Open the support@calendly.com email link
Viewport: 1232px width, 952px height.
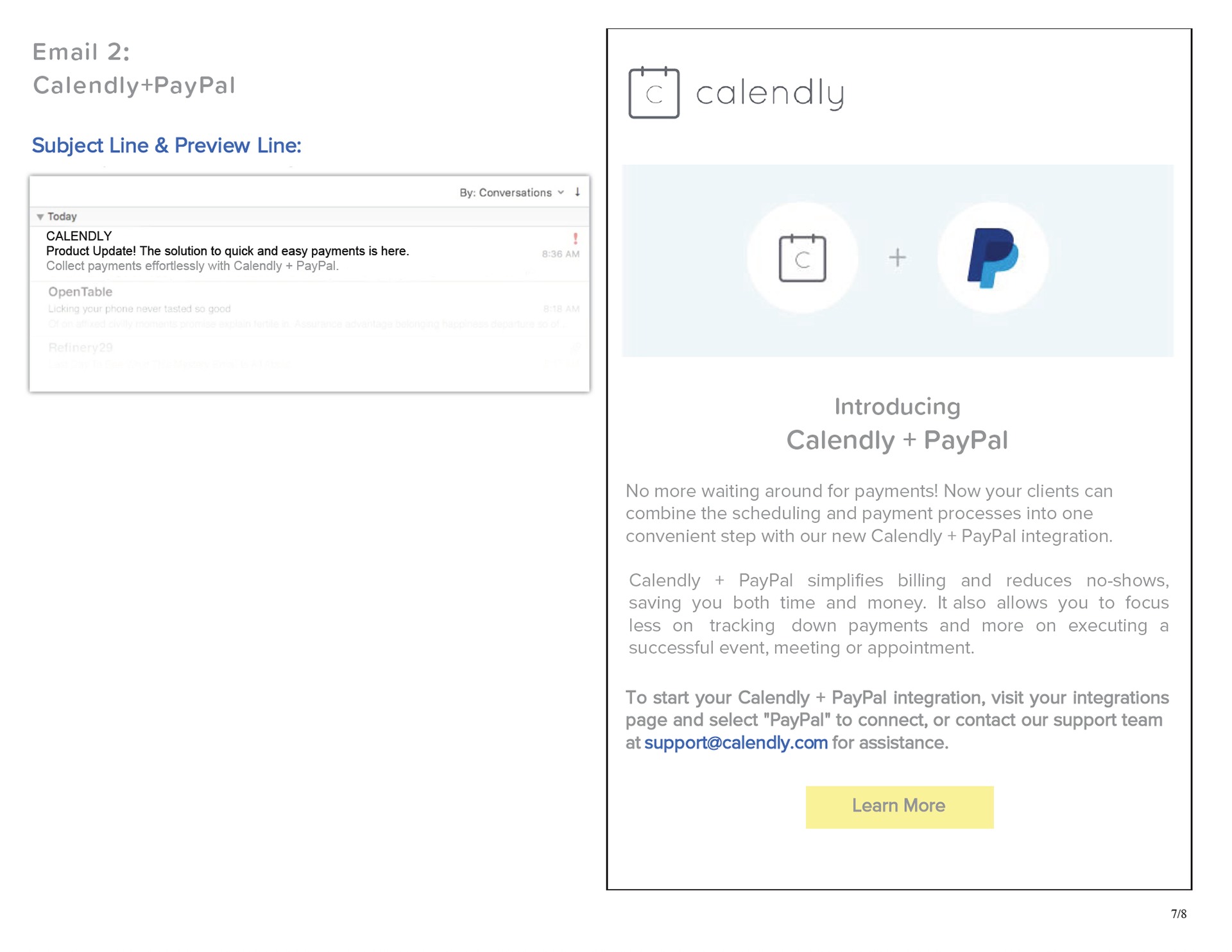[735, 743]
